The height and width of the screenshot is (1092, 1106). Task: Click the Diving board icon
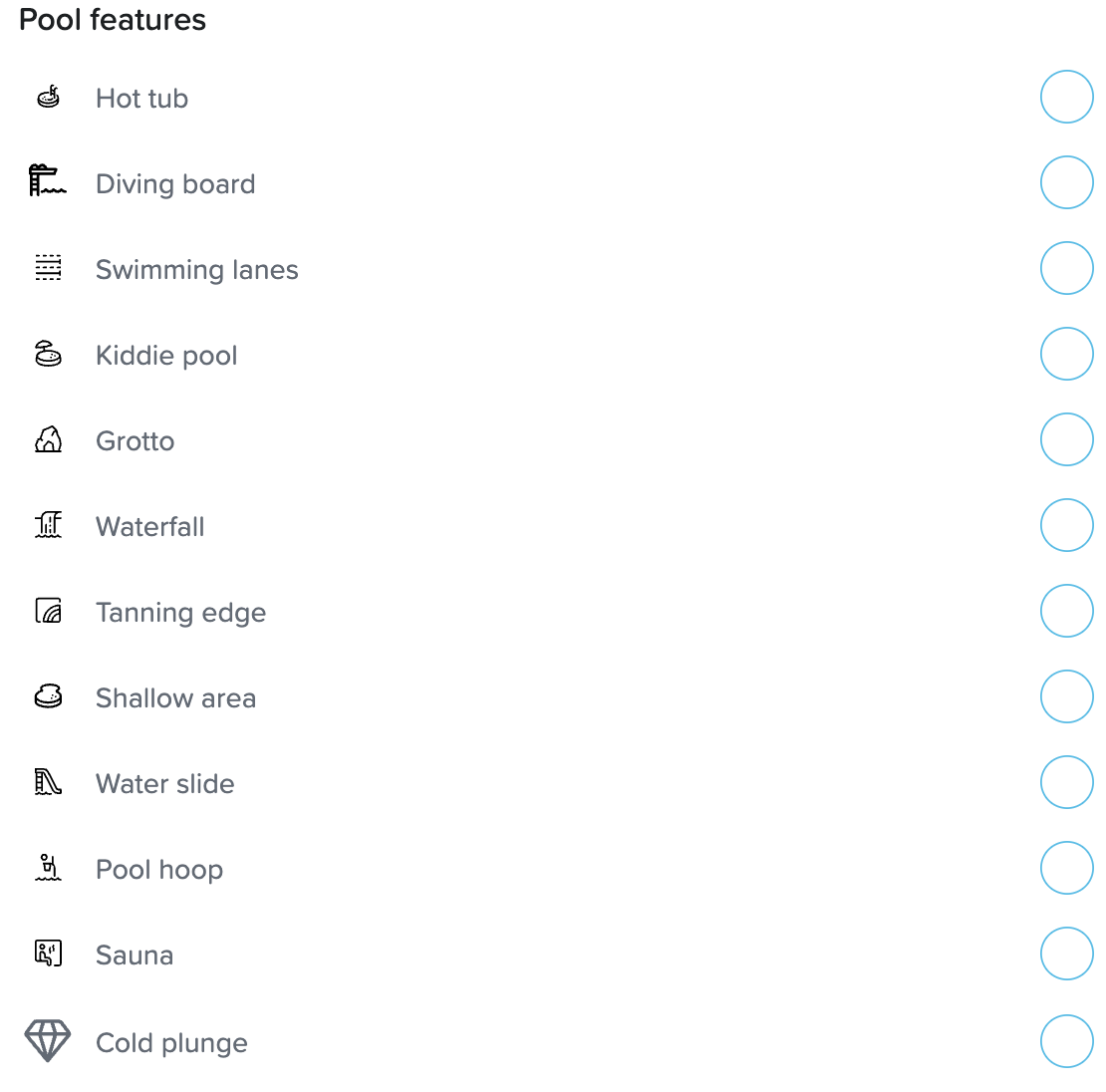pos(48,181)
